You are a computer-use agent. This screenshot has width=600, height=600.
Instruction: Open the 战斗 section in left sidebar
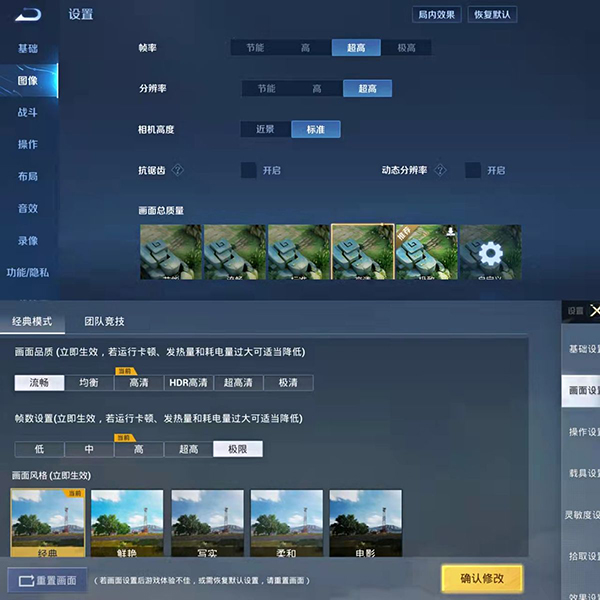click(28, 112)
